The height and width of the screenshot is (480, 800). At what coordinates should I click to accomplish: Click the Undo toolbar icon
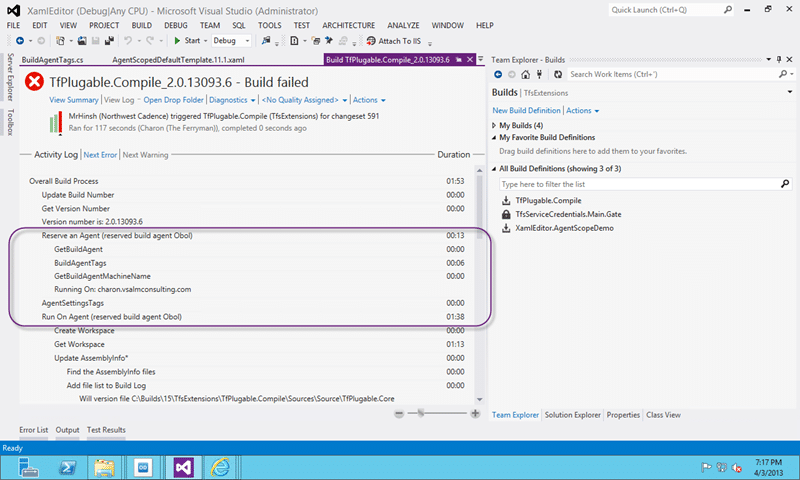click(128, 41)
